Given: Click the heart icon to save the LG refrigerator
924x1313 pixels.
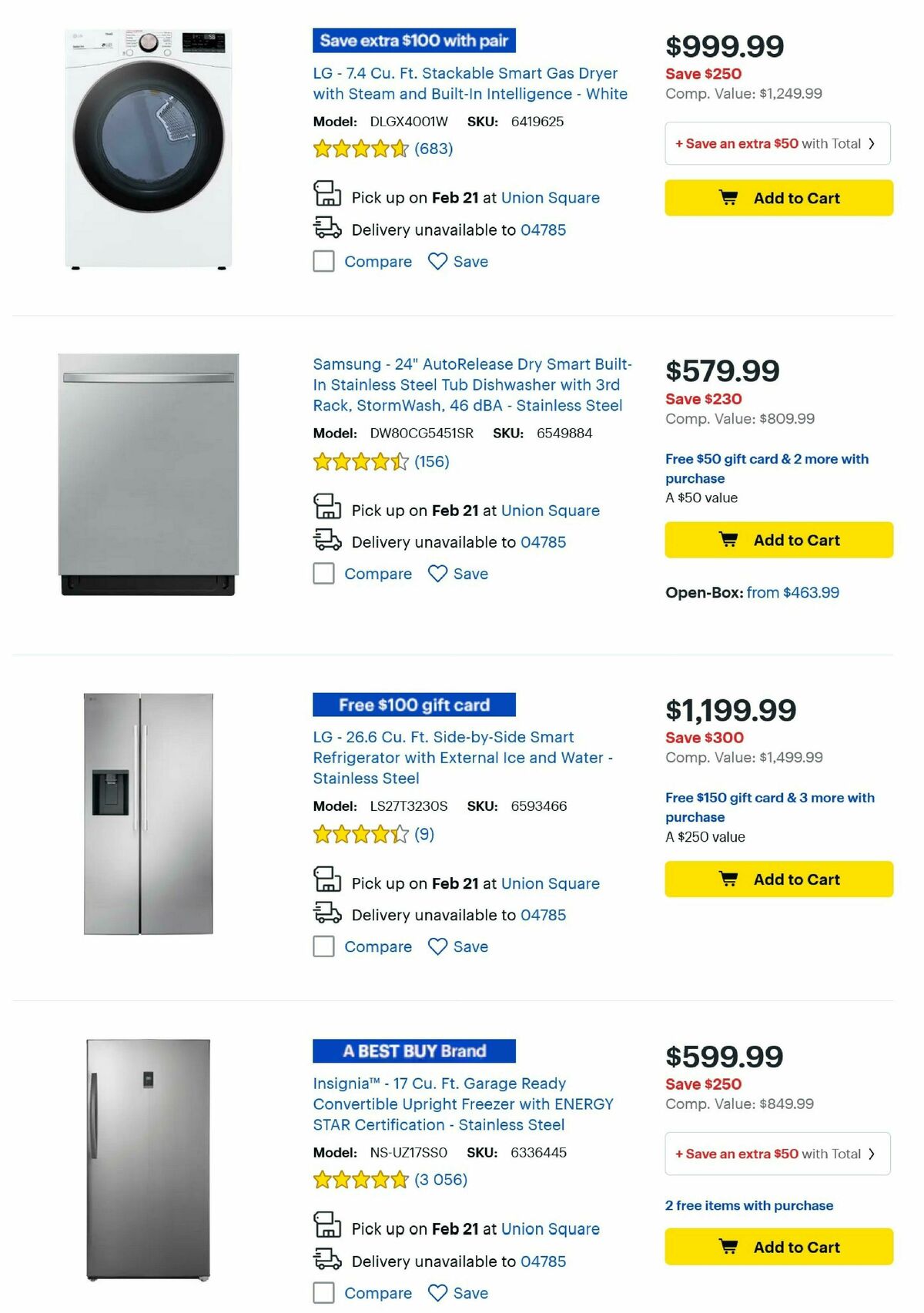Looking at the screenshot, I should coord(438,946).
